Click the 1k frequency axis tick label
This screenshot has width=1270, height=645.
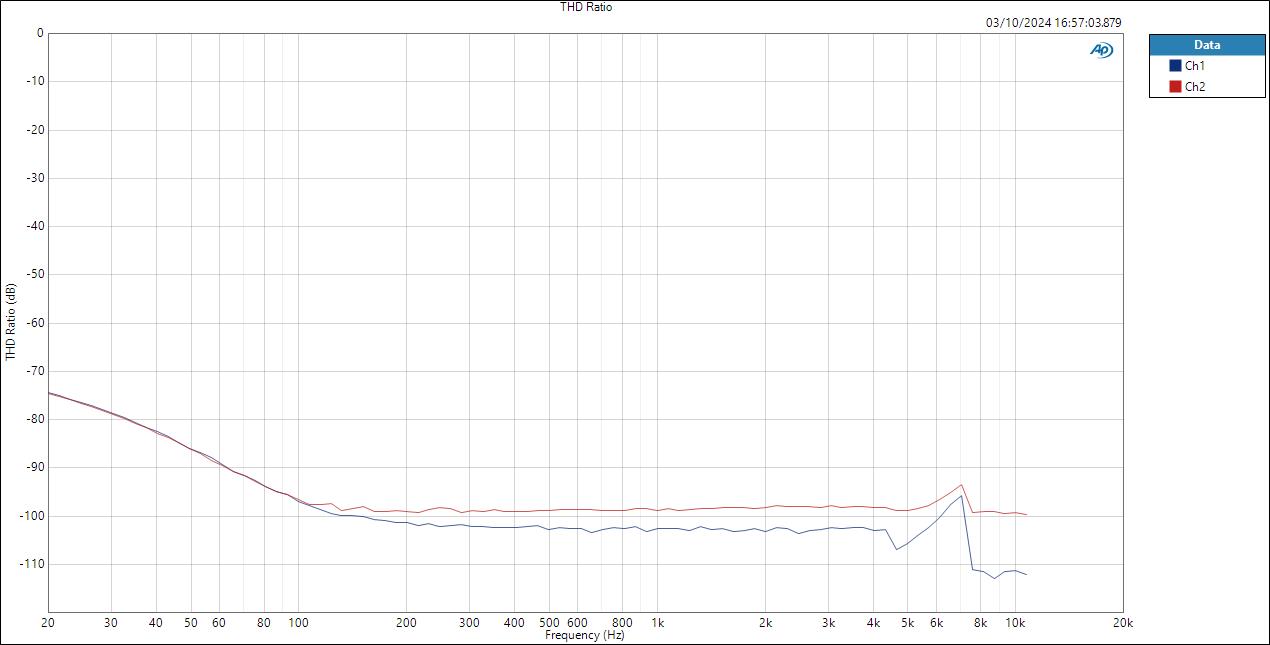click(658, 621)
